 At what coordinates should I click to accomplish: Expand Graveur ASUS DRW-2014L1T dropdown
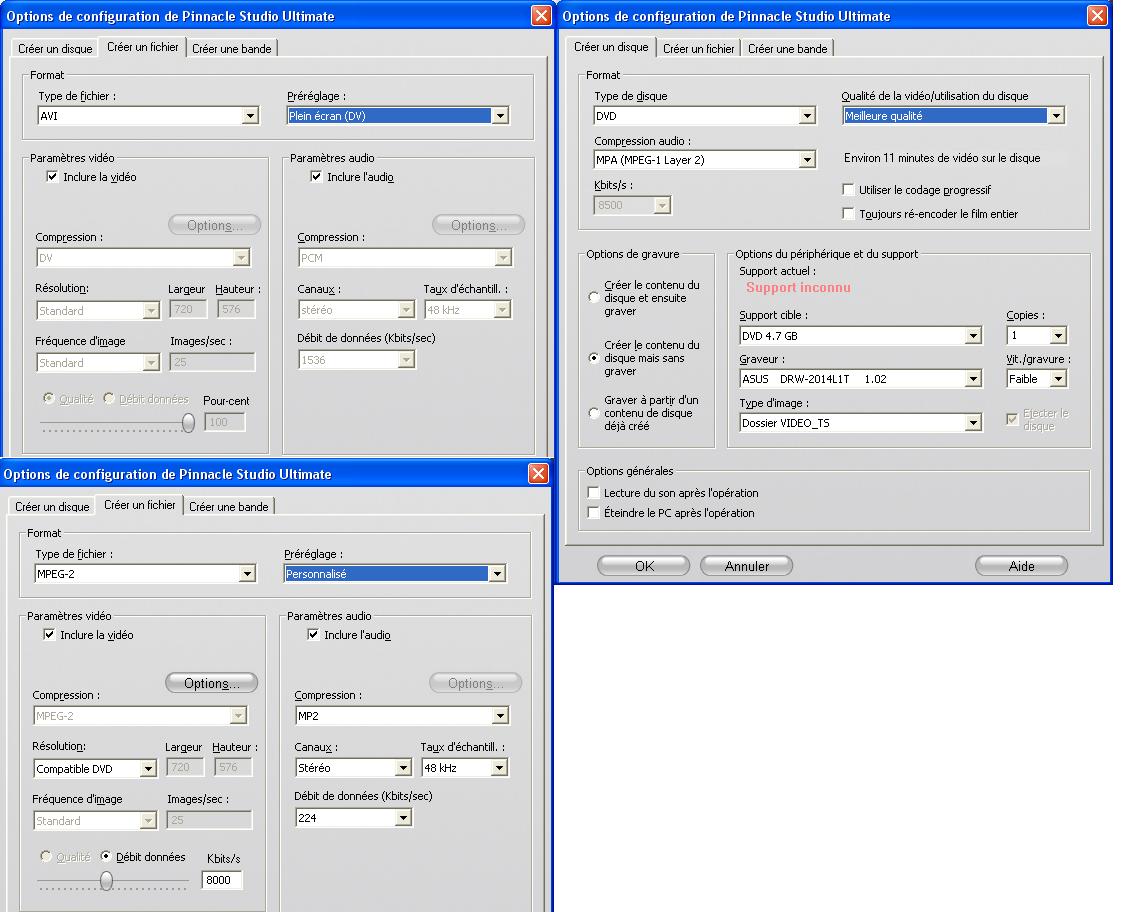pyautogui.click(x=860, y=379)
